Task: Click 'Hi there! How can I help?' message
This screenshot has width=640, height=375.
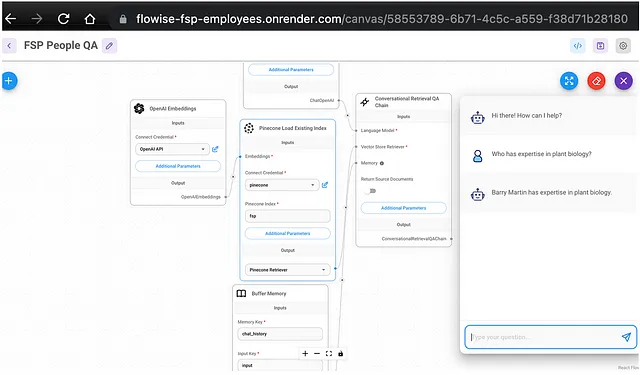Action: (527, 116)
